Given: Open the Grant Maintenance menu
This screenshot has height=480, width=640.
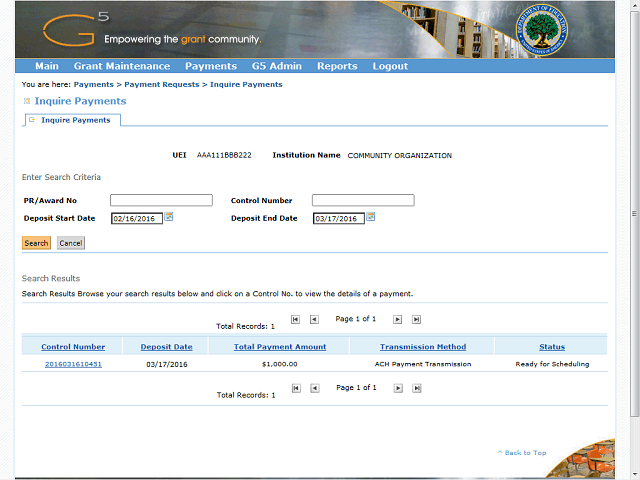Looking at the screenshot, I should 122,66.
